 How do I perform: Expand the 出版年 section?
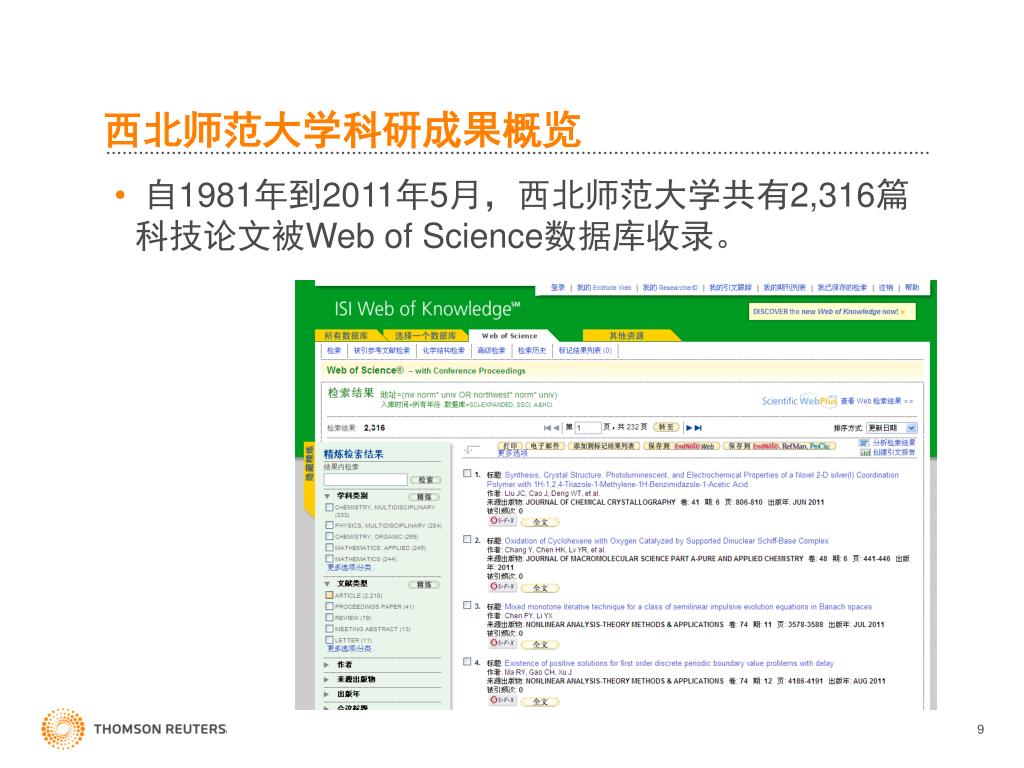point(327,694)
